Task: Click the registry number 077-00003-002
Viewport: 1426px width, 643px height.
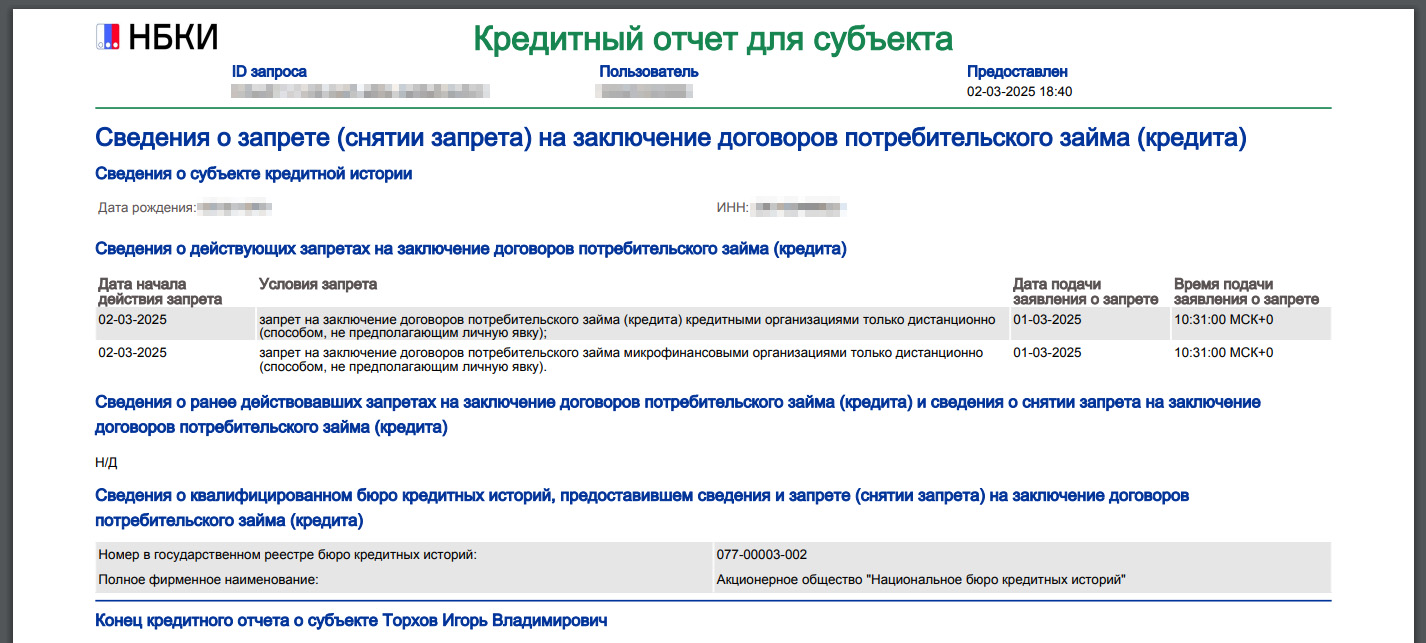Action: [x=761, y=555]
